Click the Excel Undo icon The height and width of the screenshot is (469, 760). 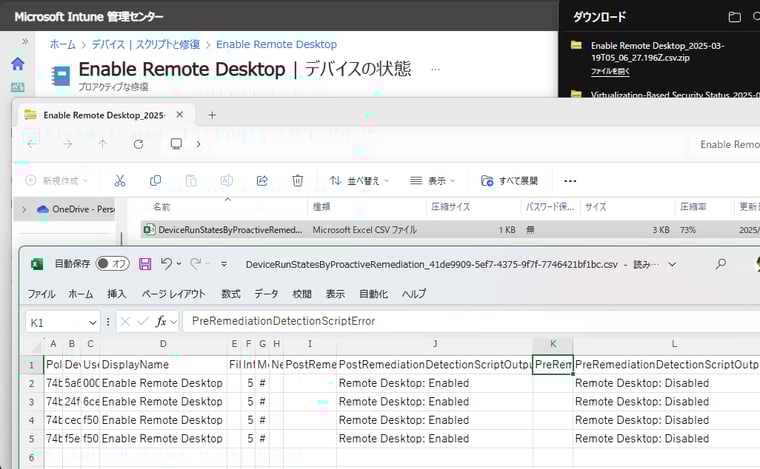[x=166, y=264]
